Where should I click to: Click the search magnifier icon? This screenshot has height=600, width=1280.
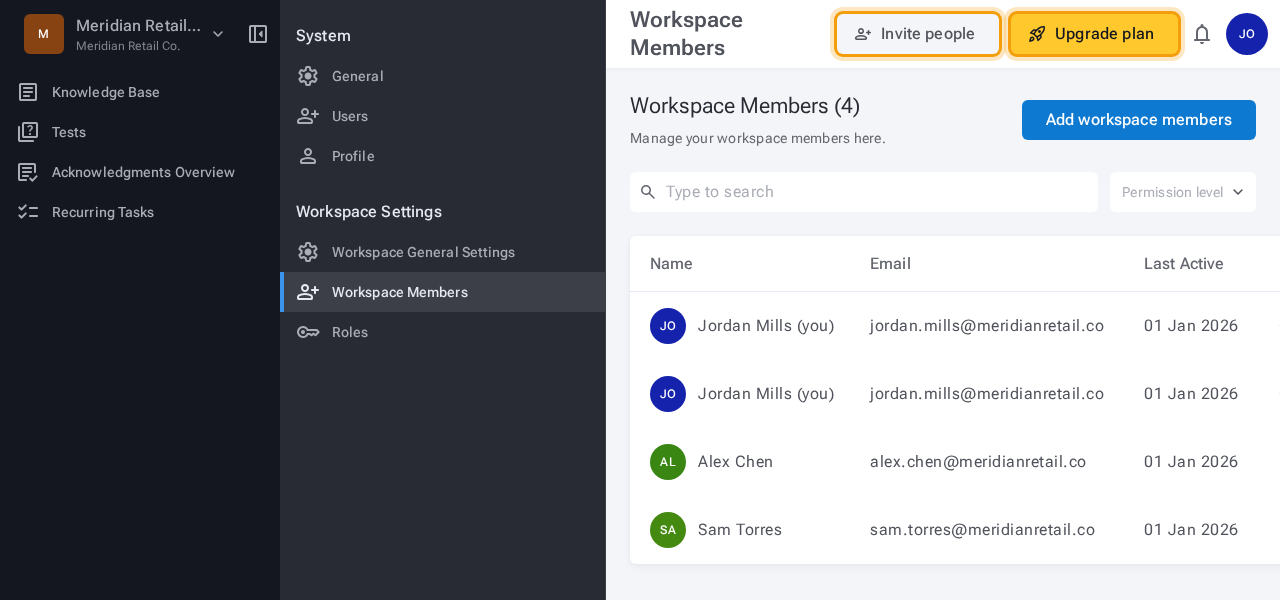(x=648, y=192)
